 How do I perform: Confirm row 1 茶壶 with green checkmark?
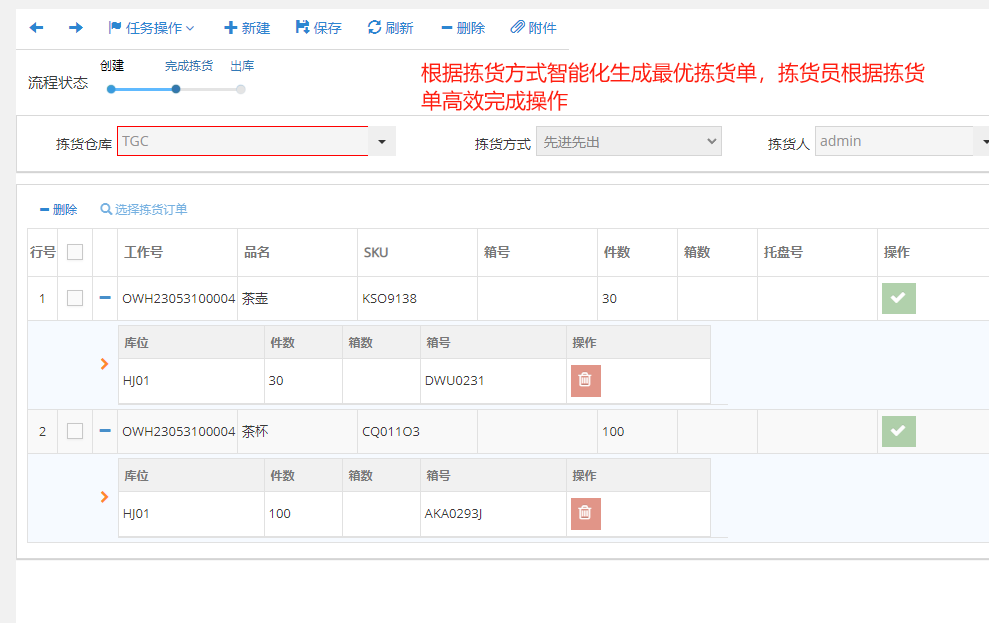[898, 298]
